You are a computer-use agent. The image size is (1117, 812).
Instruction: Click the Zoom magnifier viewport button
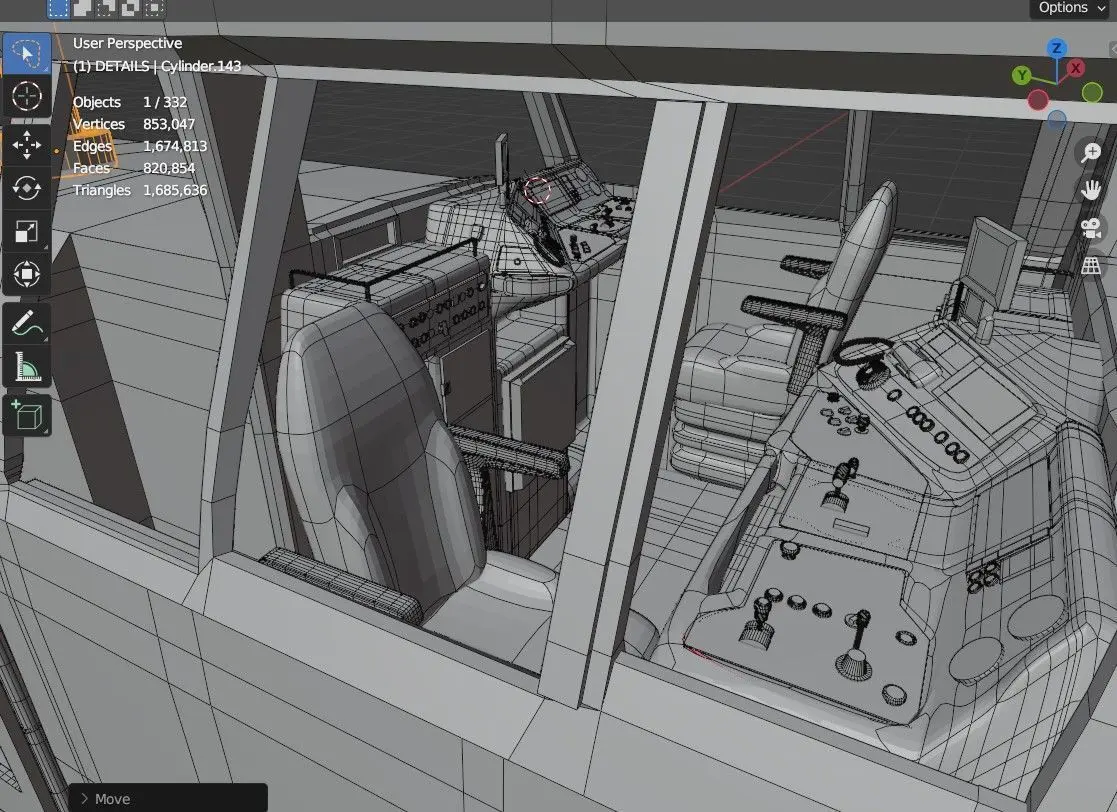(1091, 152)
